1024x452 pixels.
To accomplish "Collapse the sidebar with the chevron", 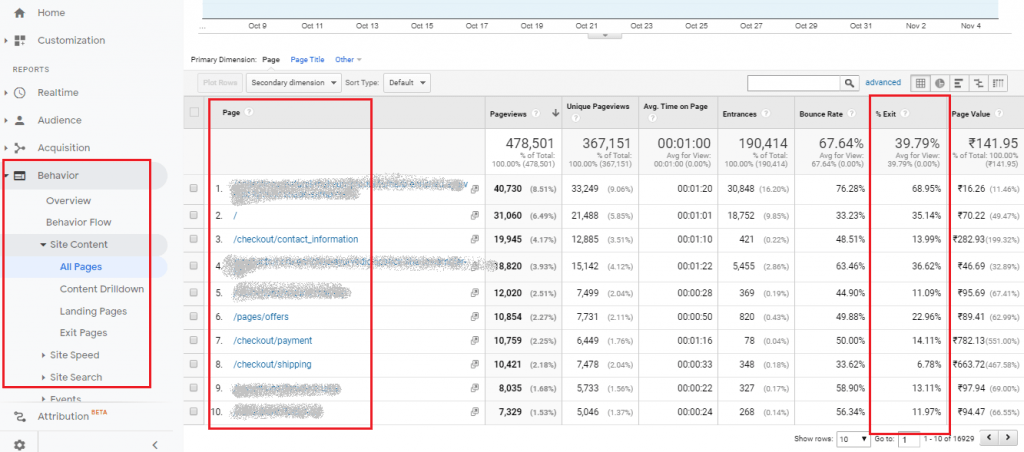I will [155, 445].
